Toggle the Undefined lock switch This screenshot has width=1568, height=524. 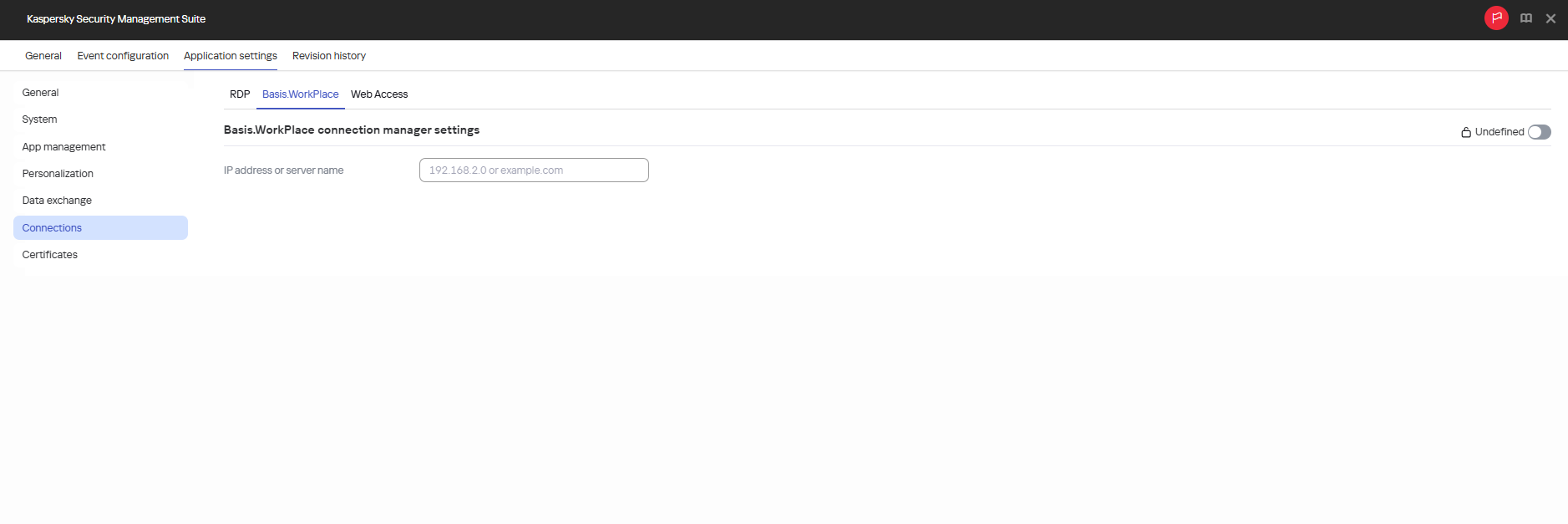(1539, 132)
